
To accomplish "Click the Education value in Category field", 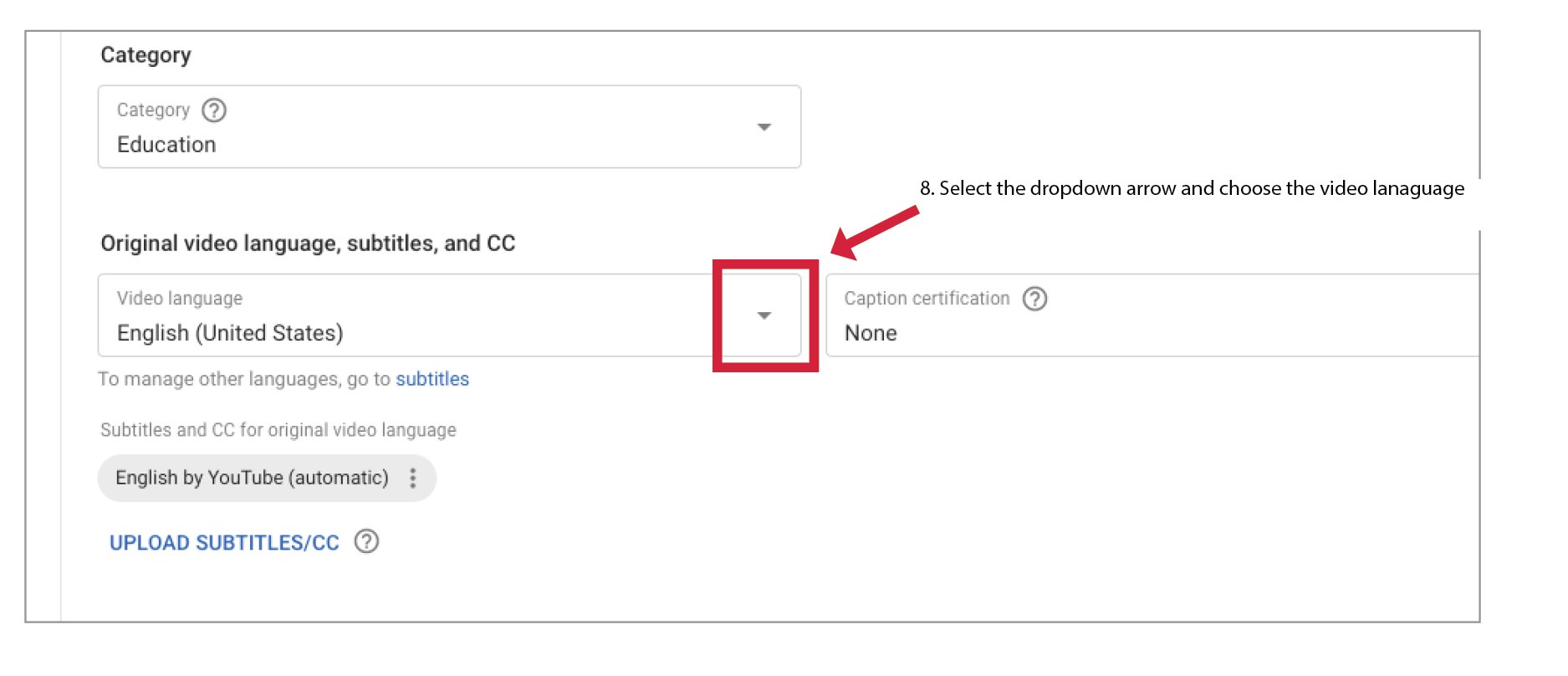I will [166, 145].
